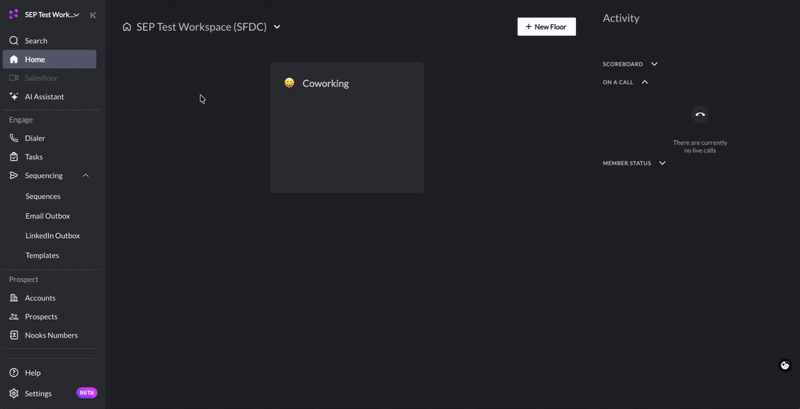Open LinkedIn Outbox
Screen dimensions: 800x409
(53, 236)
